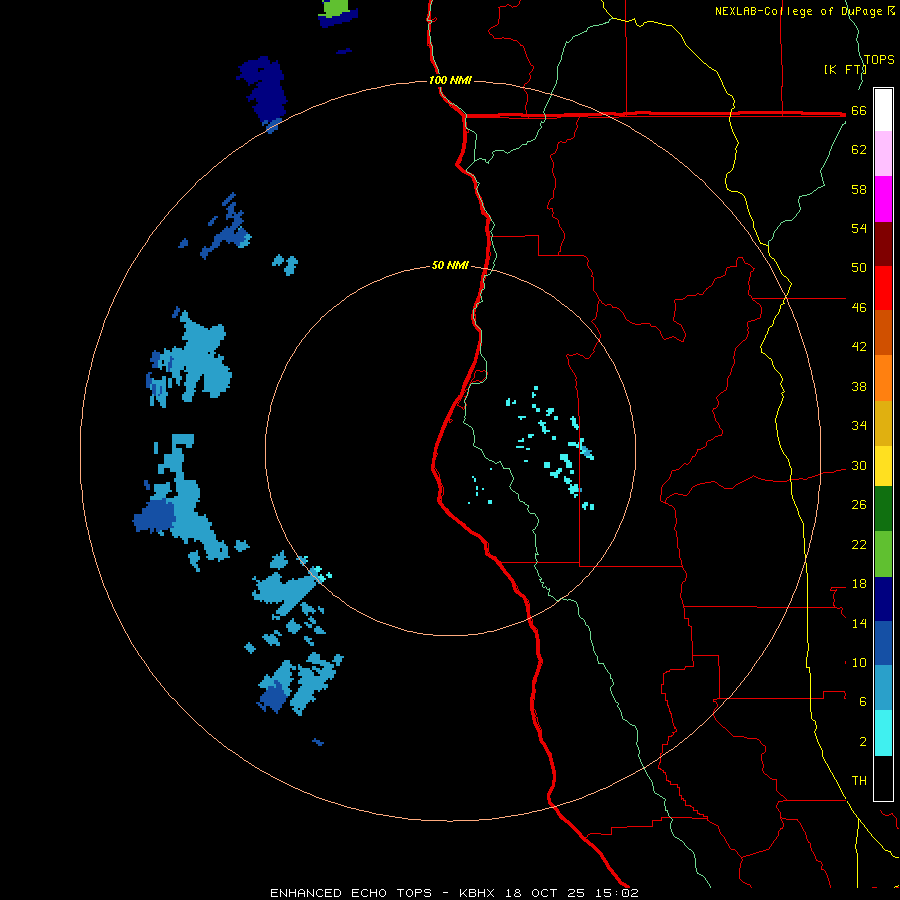Click the black TH swatch in the legend

coord(883,778)
